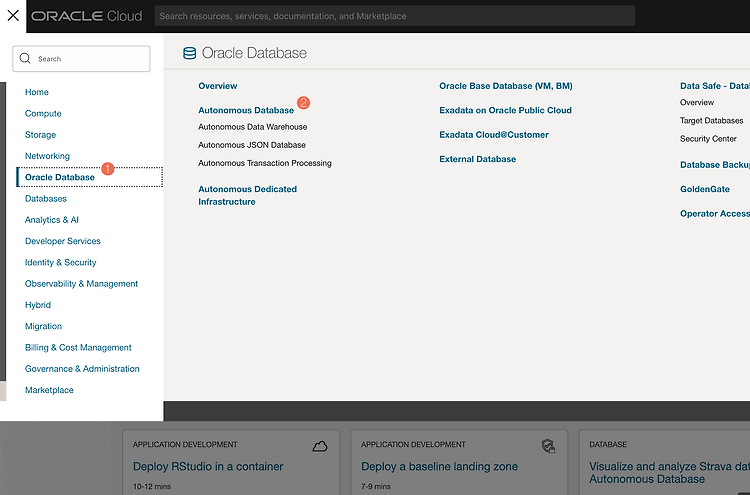This screenshot has height=495, width=750.
Task: Open Oracle Base Database (VM, BM)
Action: point(506,86)
